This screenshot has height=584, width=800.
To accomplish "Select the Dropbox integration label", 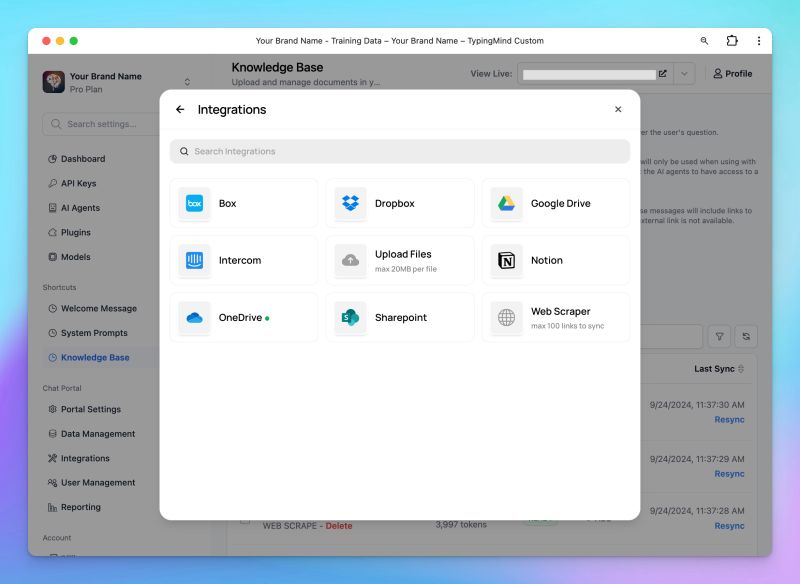I will click(394, 204).
